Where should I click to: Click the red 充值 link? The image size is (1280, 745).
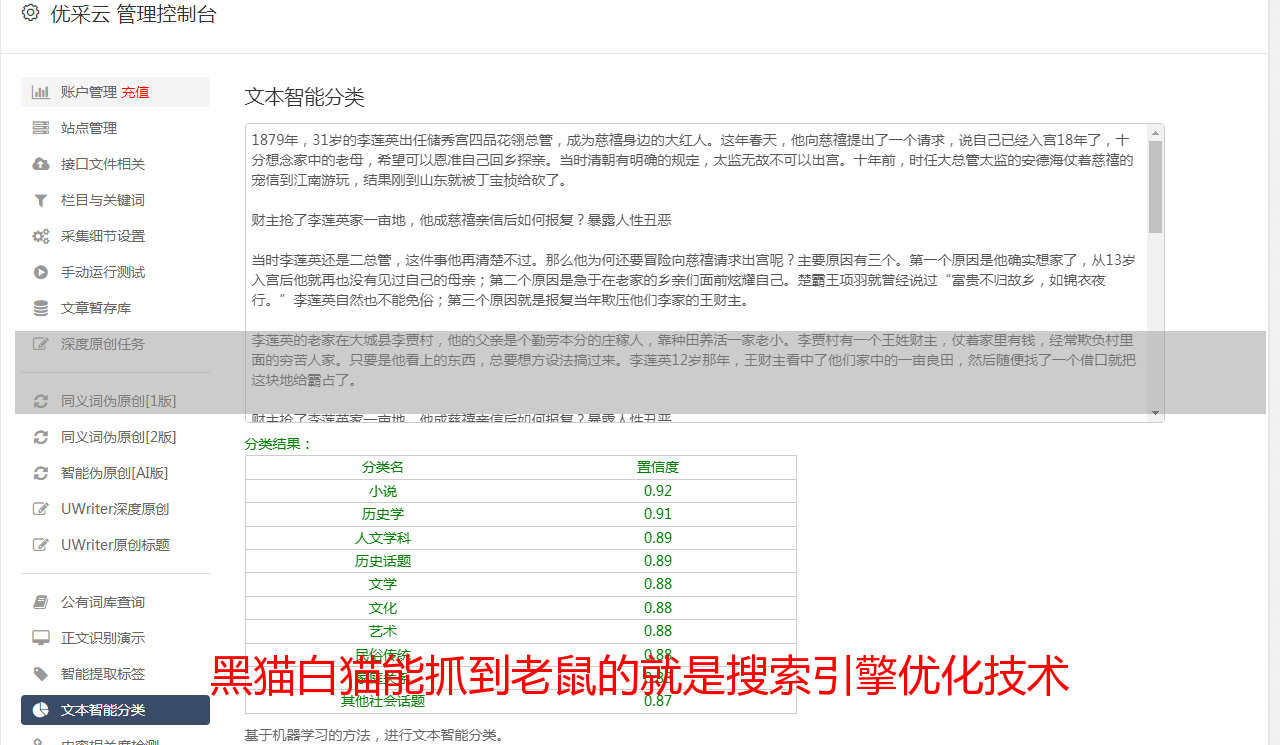(136, 92)
